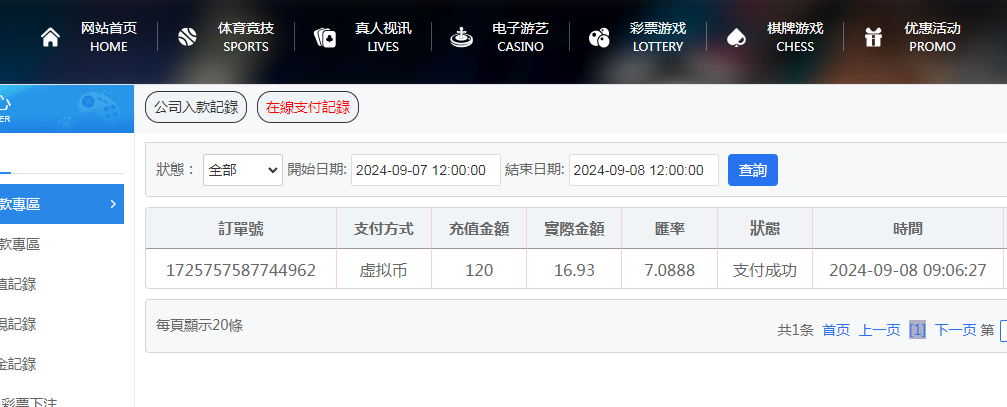Click the home house icon
Viewport: 1007px width, 407px height.
50,38
